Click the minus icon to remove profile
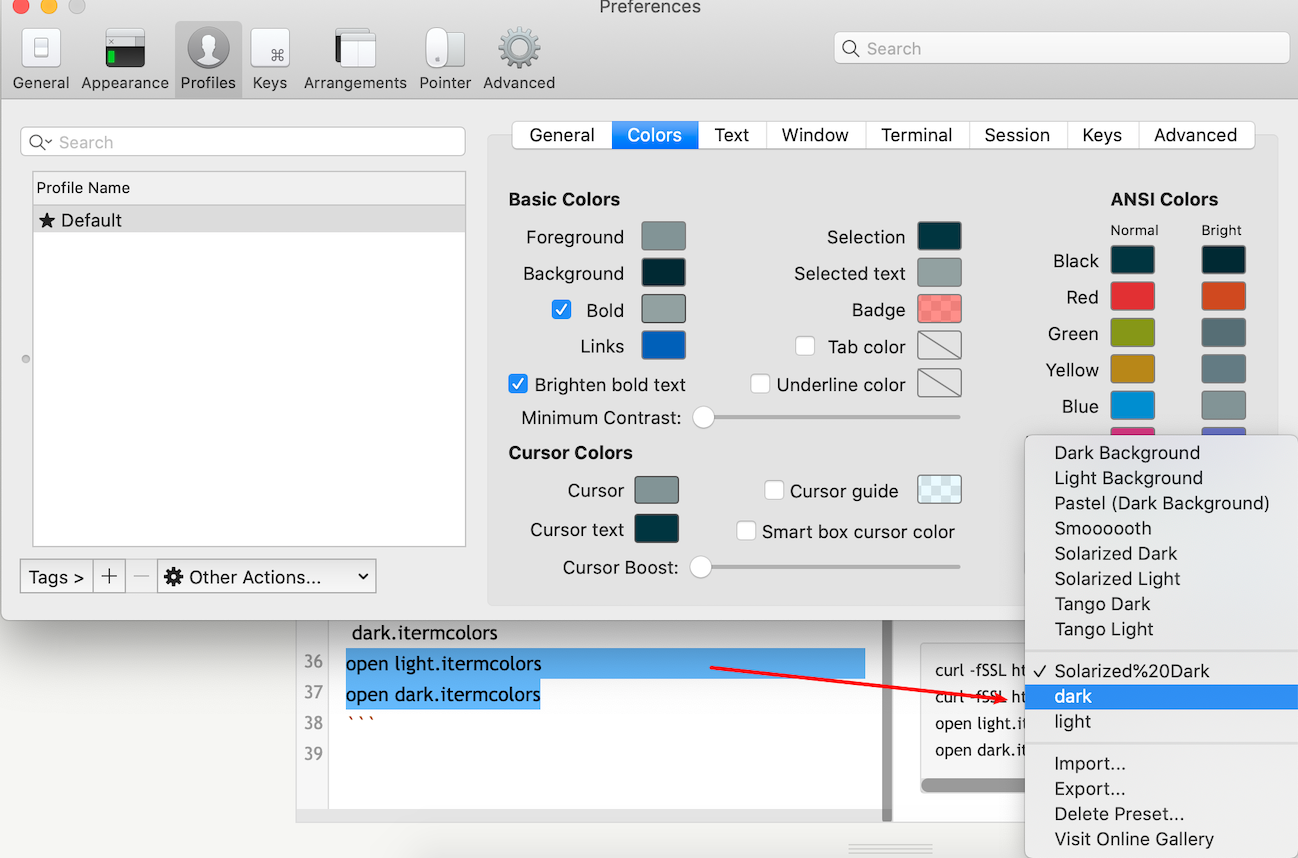 141,576
